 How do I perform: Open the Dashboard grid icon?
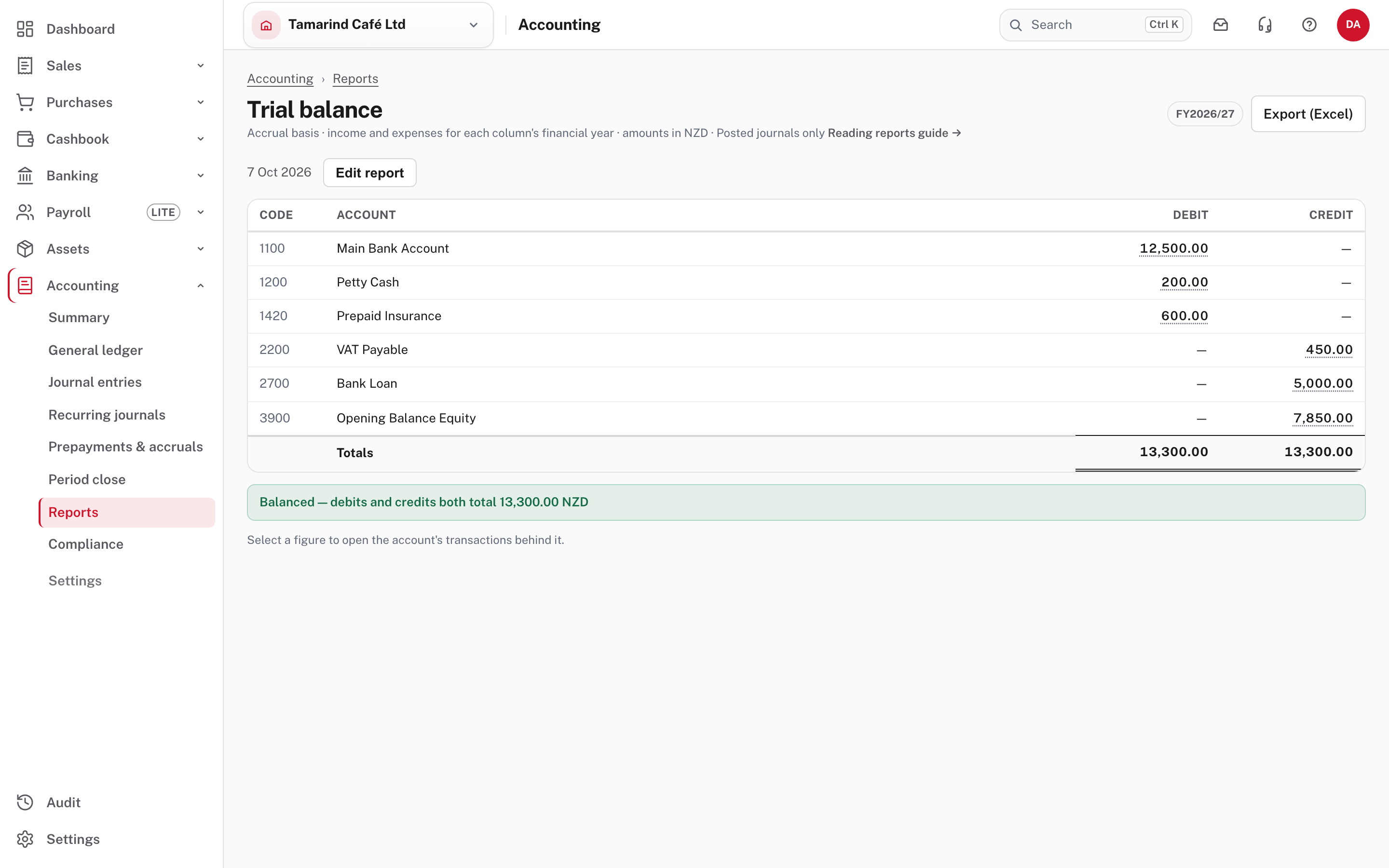tap(25, 29)
